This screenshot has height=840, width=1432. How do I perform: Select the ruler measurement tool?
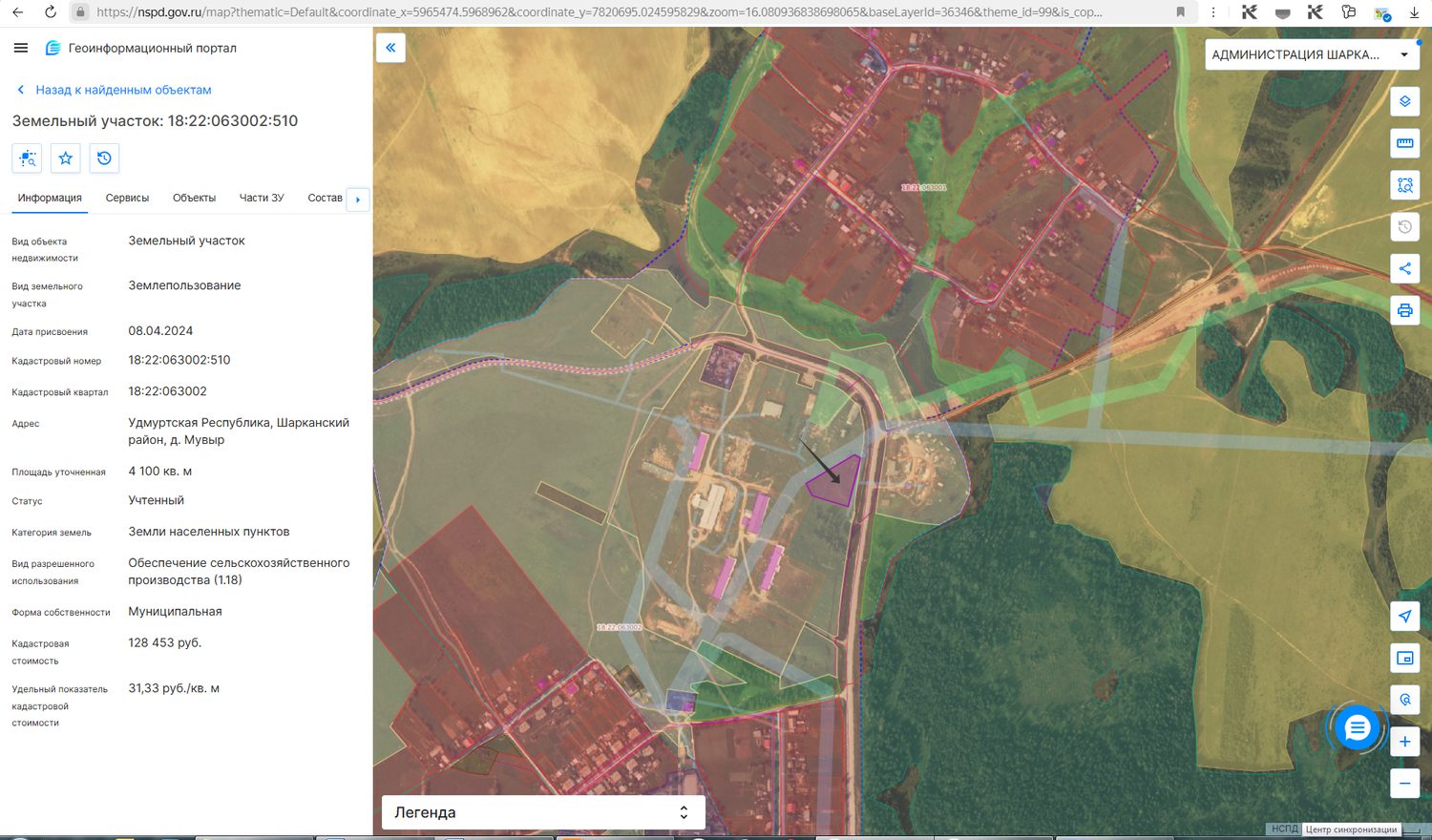1404,143
